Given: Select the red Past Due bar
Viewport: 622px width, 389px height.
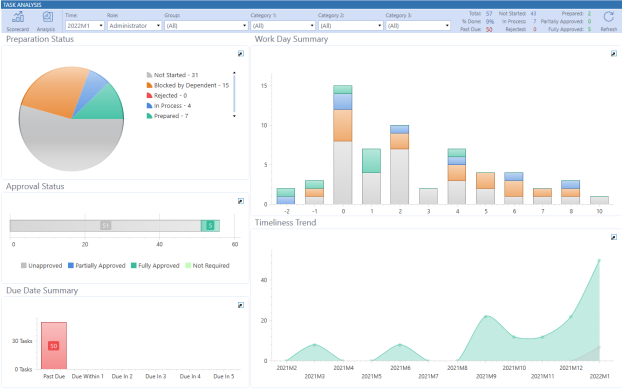Looking at the screenshot, I should click(54, 345).
